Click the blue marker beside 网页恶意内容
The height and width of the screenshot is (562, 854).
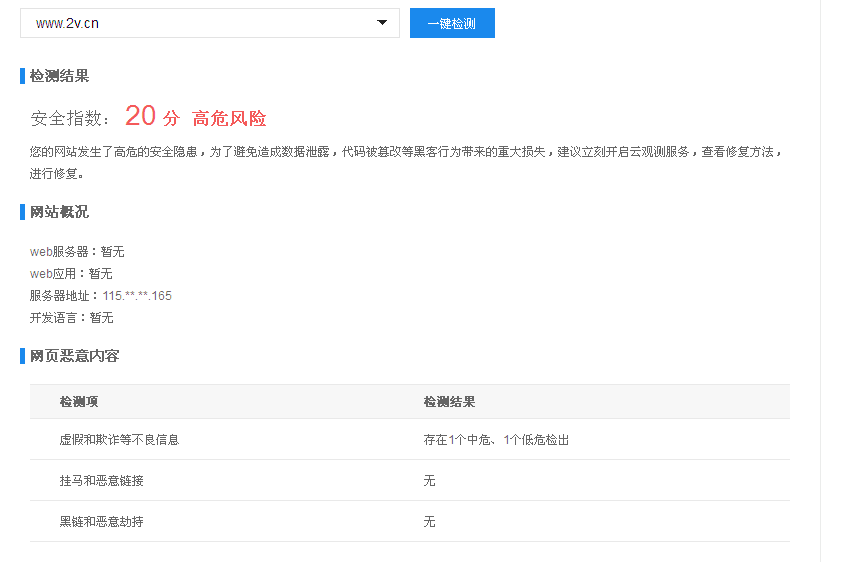[x=22, y=356]
